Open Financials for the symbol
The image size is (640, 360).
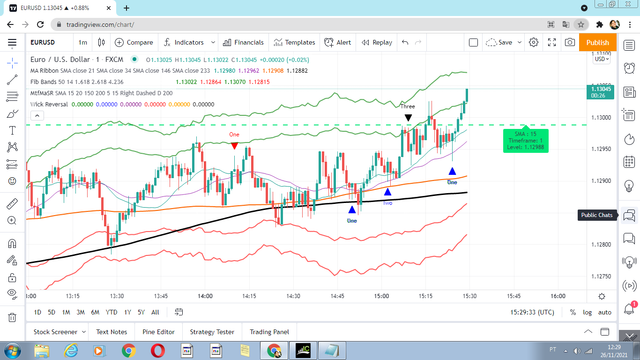(x=243, y=42)
